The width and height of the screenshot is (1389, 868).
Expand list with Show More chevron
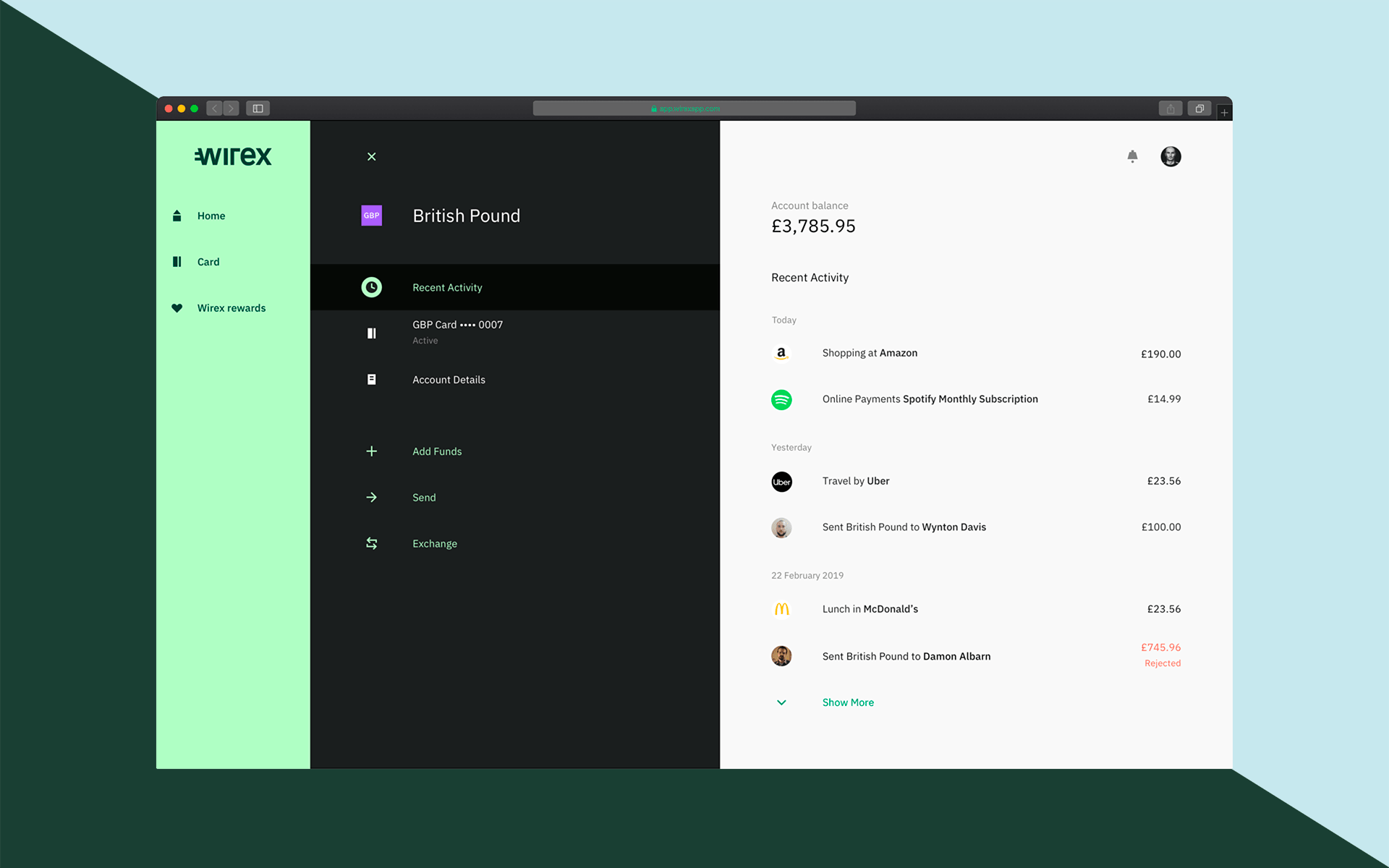(x=781, y=702)
